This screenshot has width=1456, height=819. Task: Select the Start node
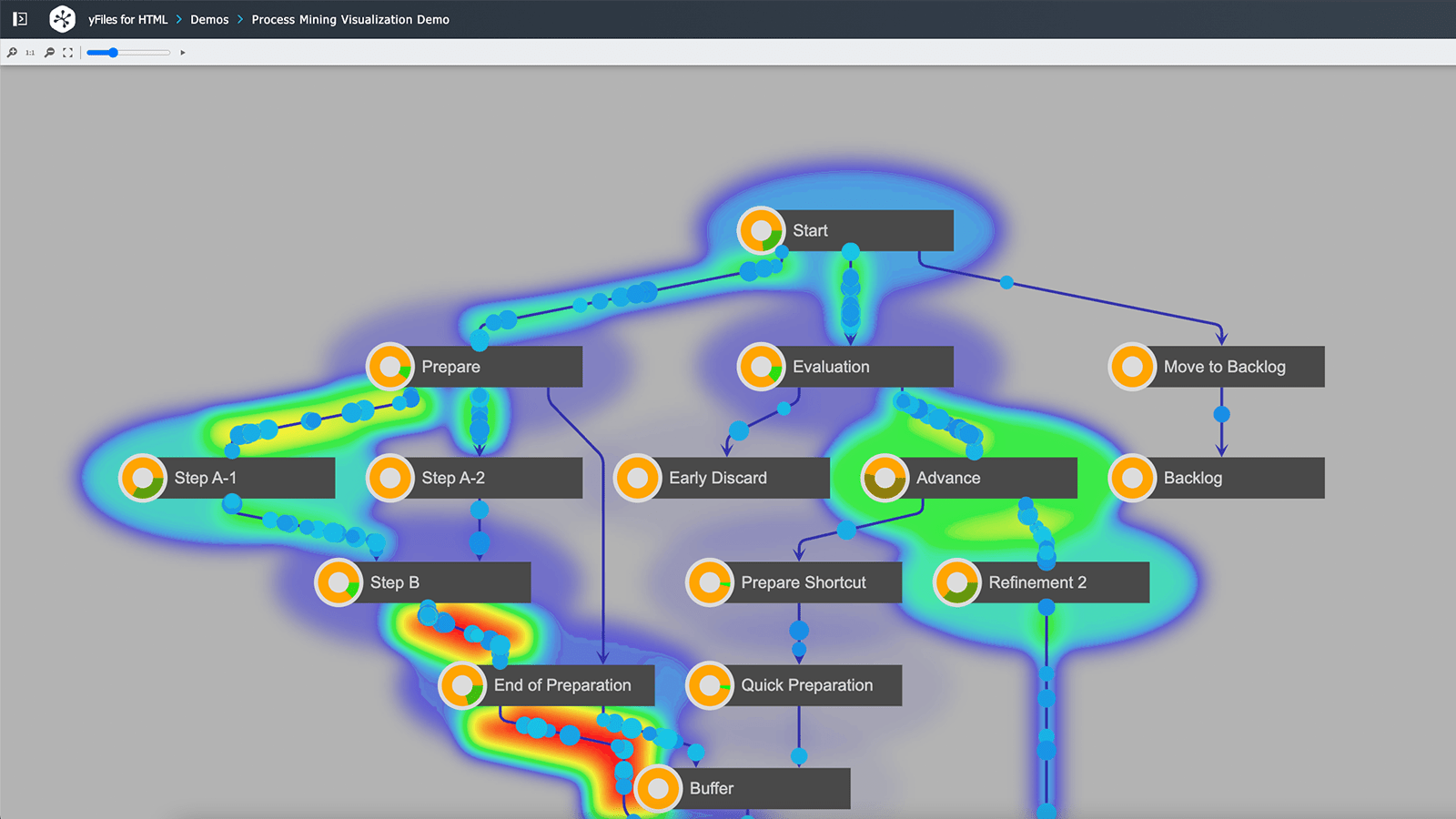click(845, 230)
